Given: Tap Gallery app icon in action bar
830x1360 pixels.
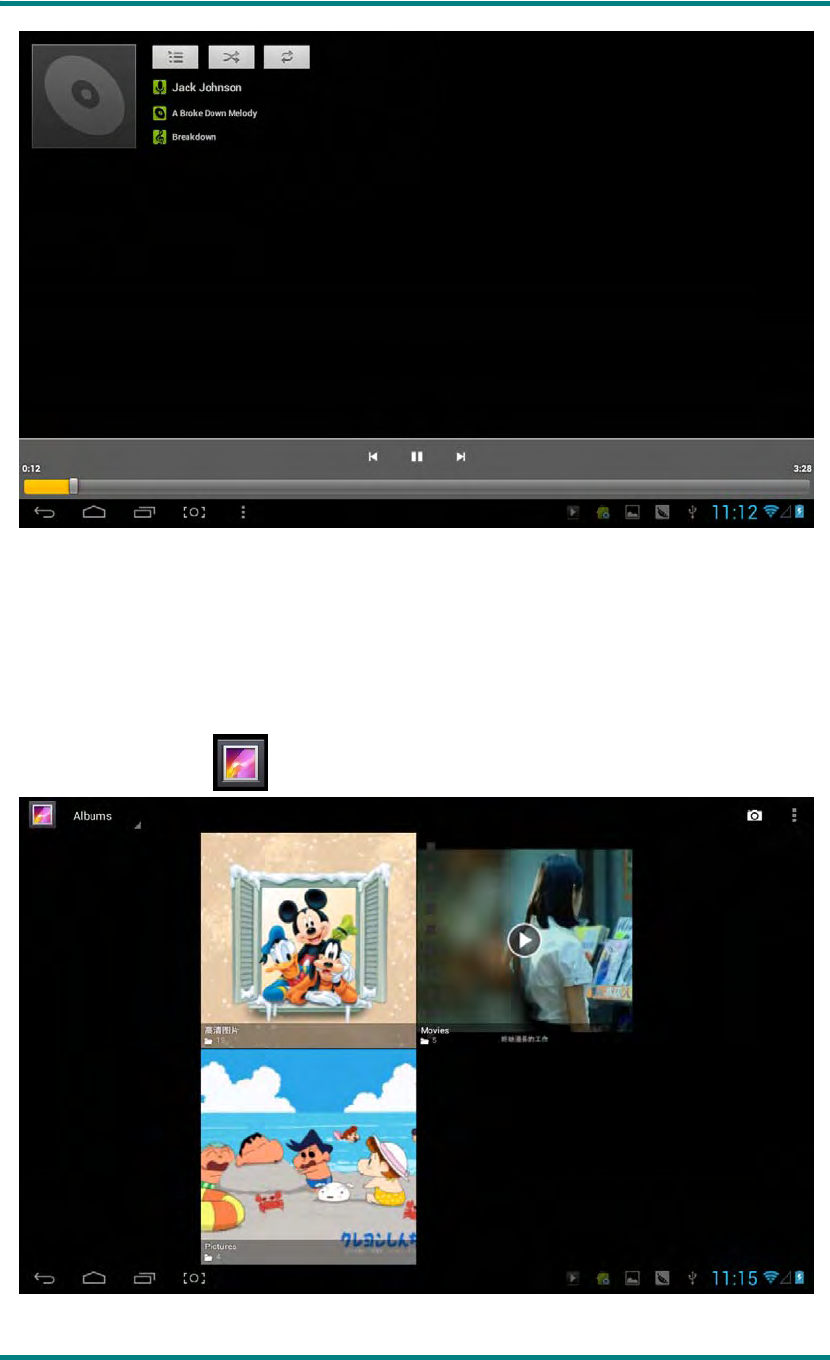Looking at the screenshot, I should [42, 815].
